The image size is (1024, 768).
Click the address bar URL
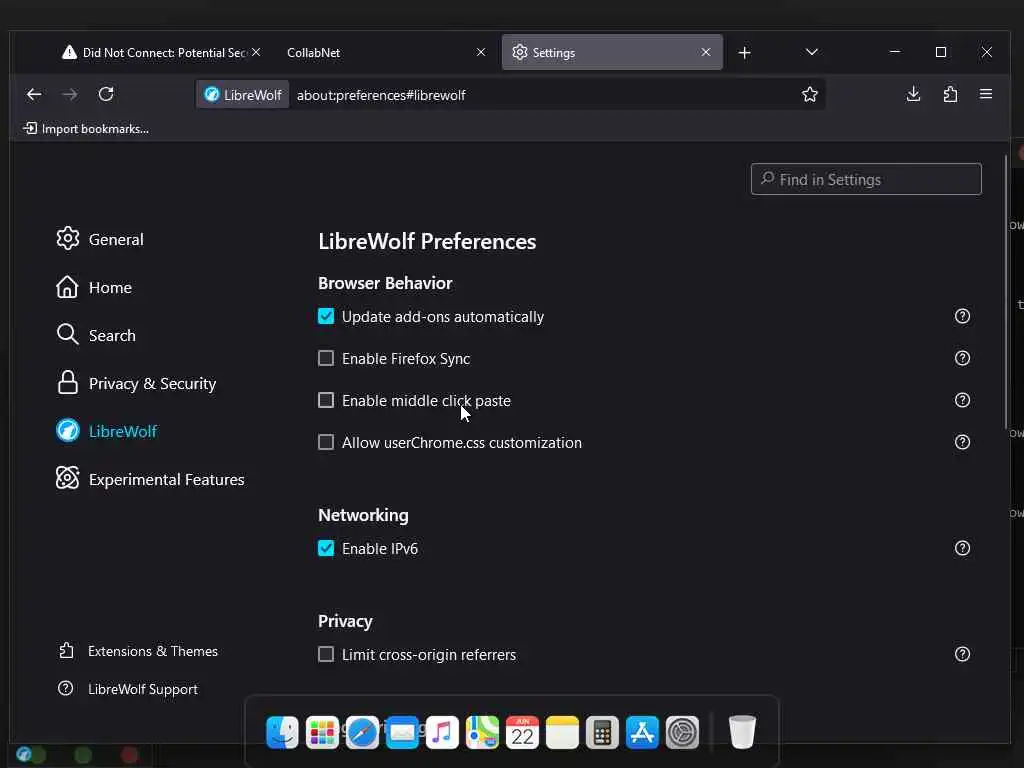pos(381,95)
